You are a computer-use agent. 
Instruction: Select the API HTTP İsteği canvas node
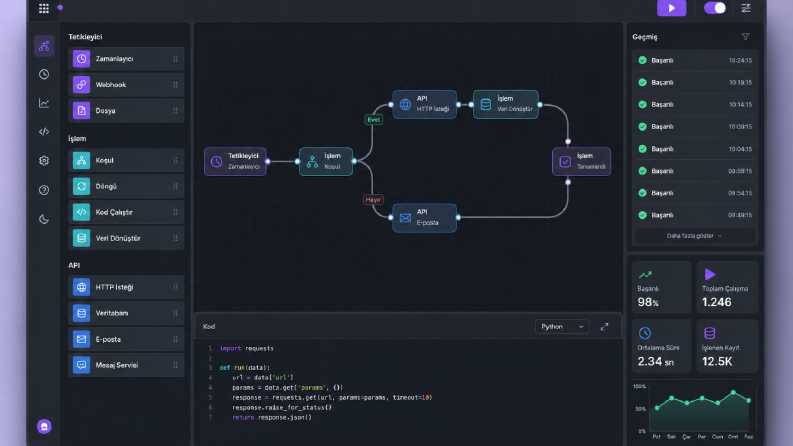point(424,104)
